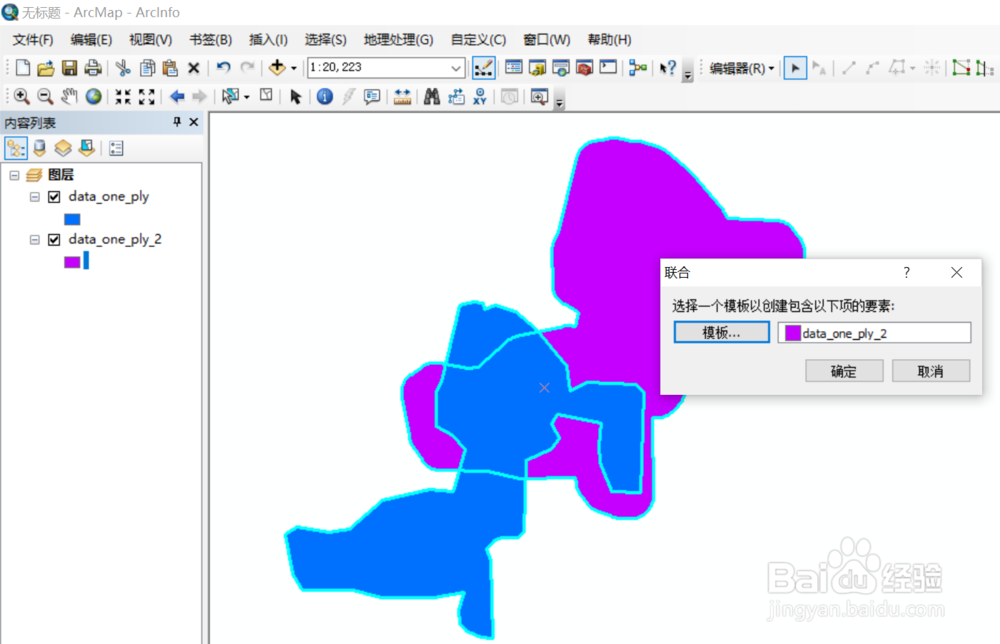Screen dimensions: 1000x644
Task: Open the 视图(V) menu
Action: pos(151,40)
